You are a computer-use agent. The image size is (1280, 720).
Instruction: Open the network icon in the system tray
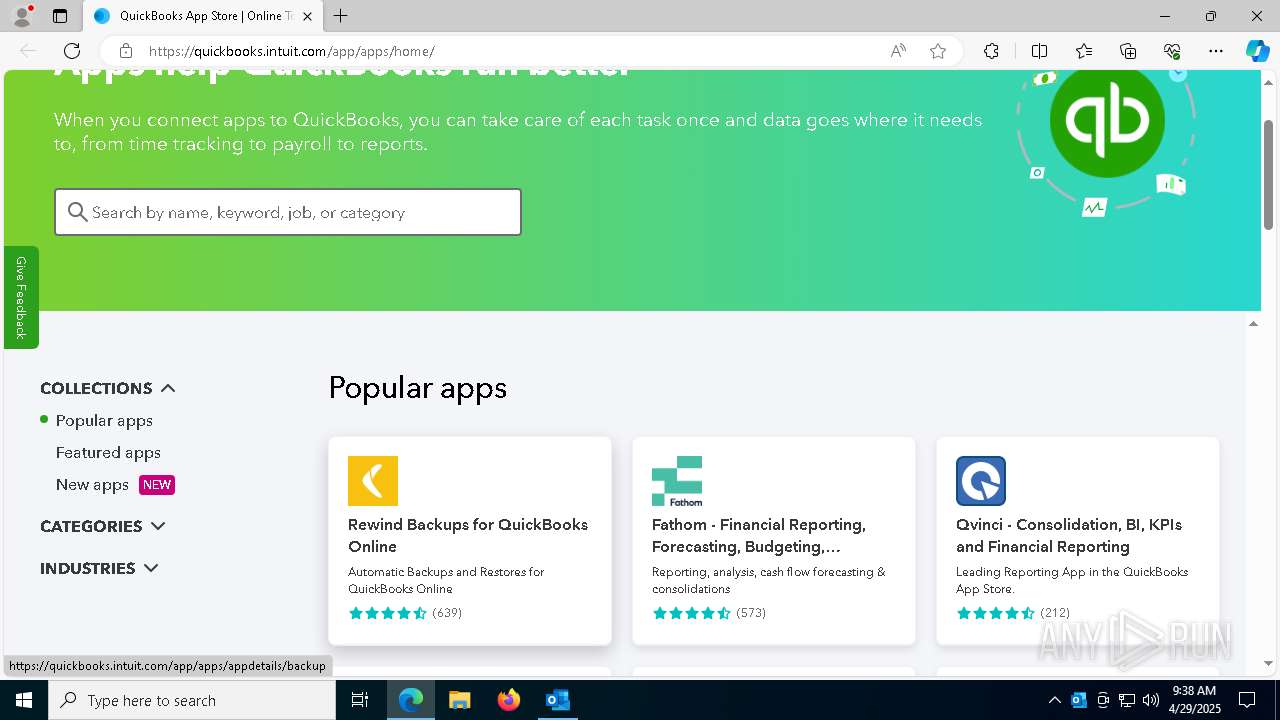click(x=1127, y=700)
